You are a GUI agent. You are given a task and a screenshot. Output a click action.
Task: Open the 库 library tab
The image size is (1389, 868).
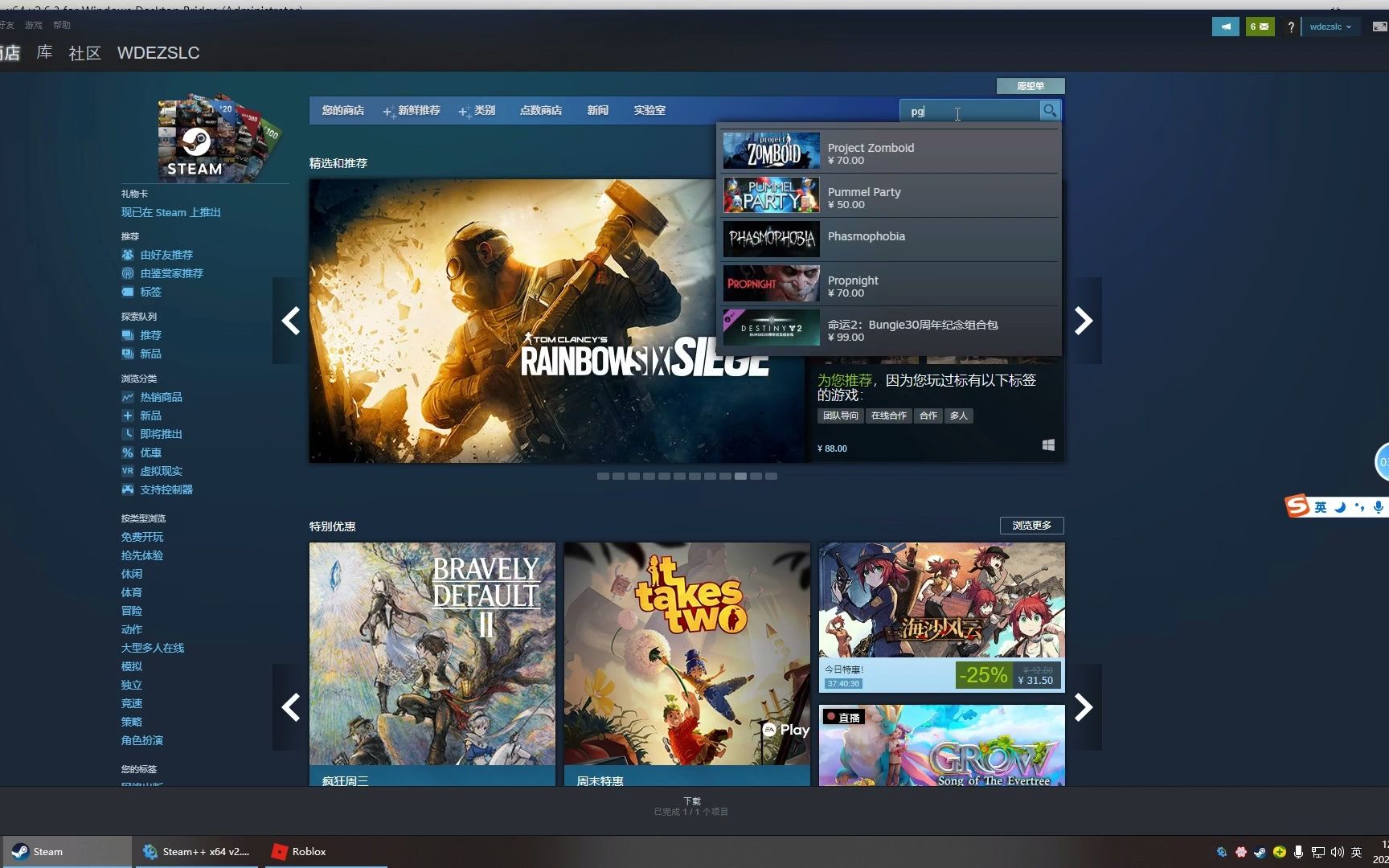point(45,53)
